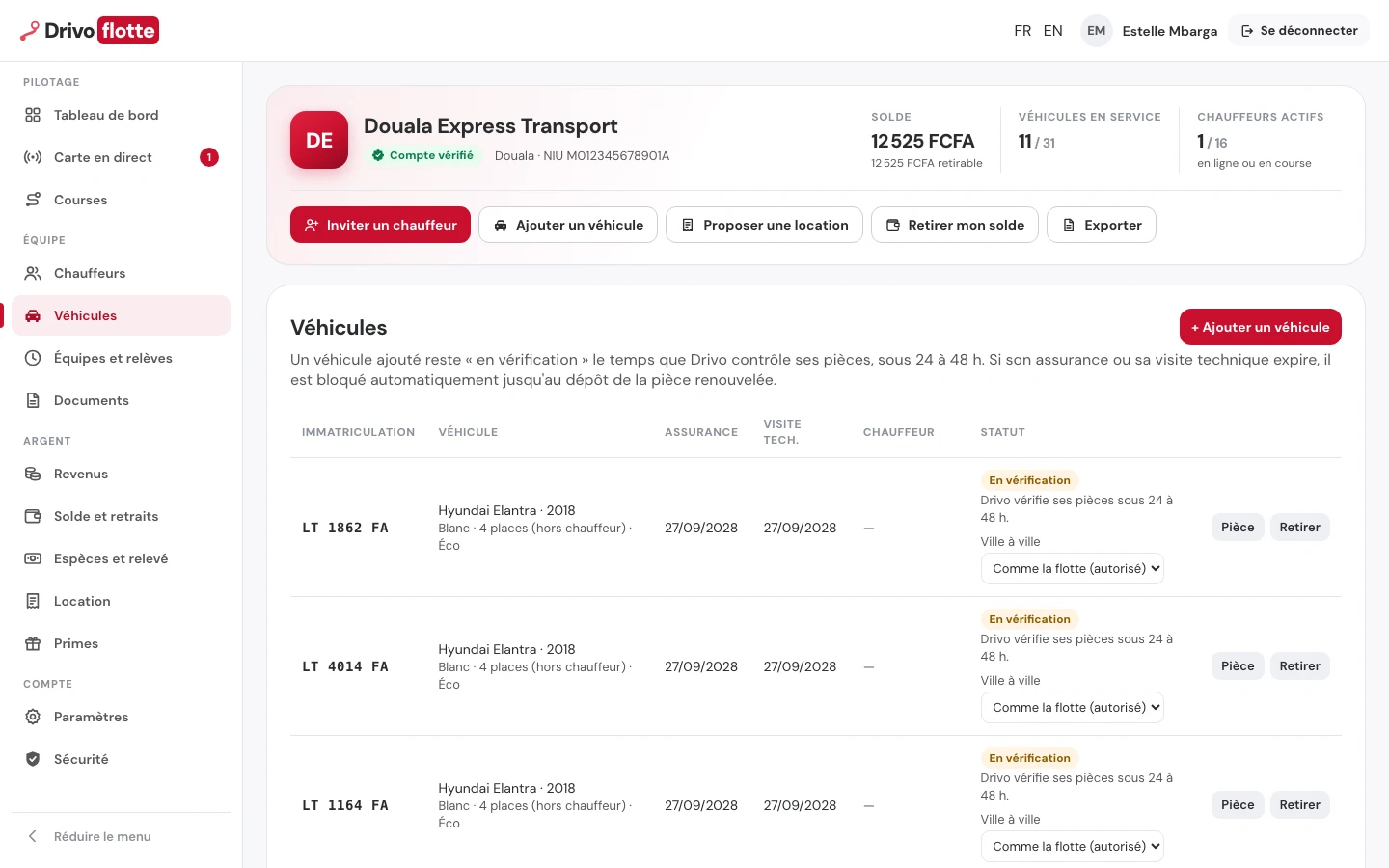Click Ajouter un véhicule in the header card
This screenshot has width=1389, height=868.
[x=568, y=225]
